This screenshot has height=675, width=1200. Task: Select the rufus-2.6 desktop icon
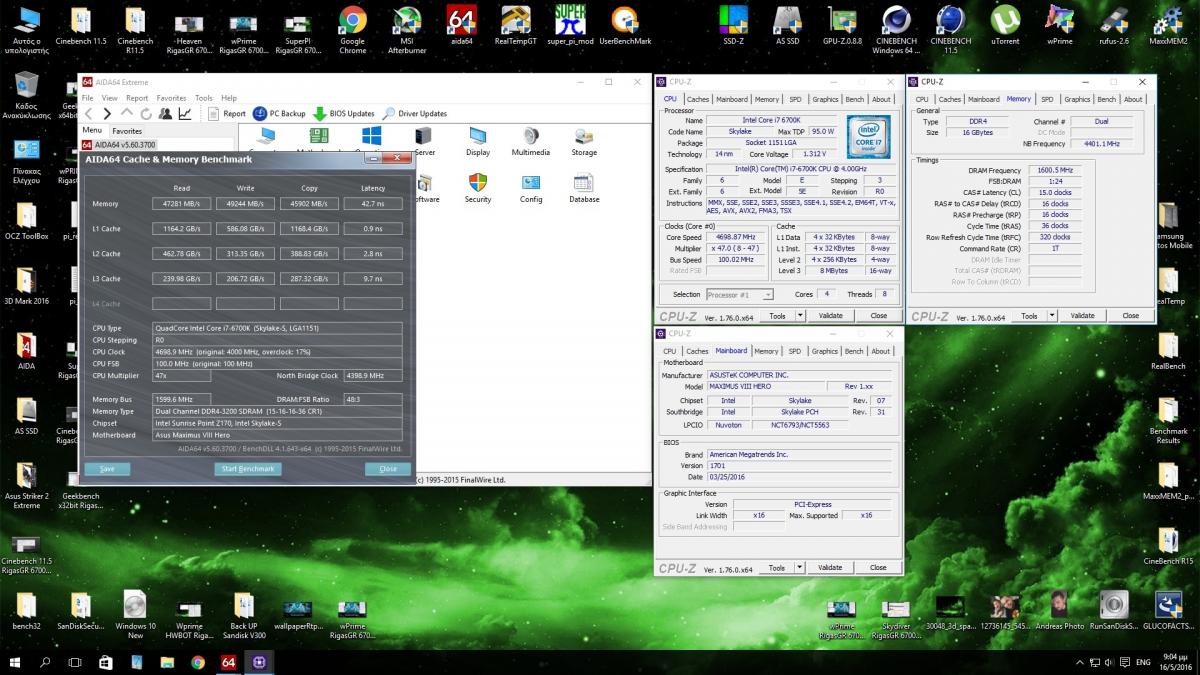click(x=1114, y=25)
